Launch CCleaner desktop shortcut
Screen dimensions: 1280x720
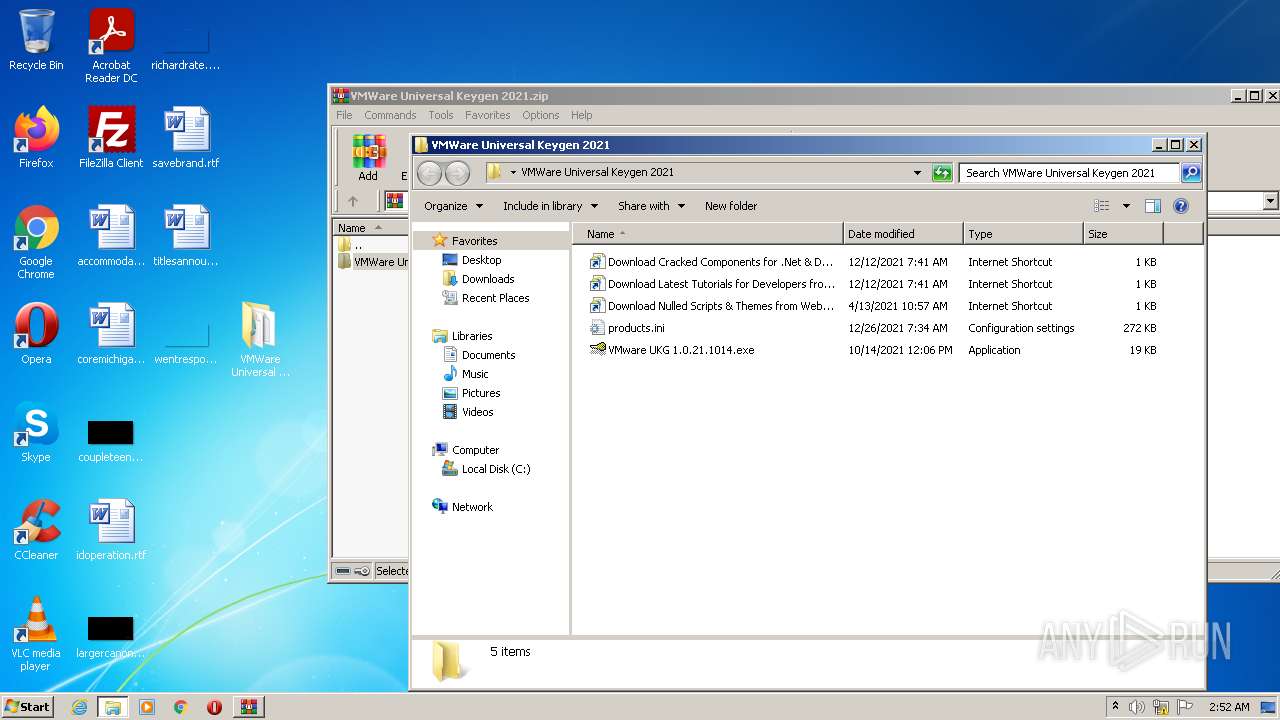tap(36, 530)
